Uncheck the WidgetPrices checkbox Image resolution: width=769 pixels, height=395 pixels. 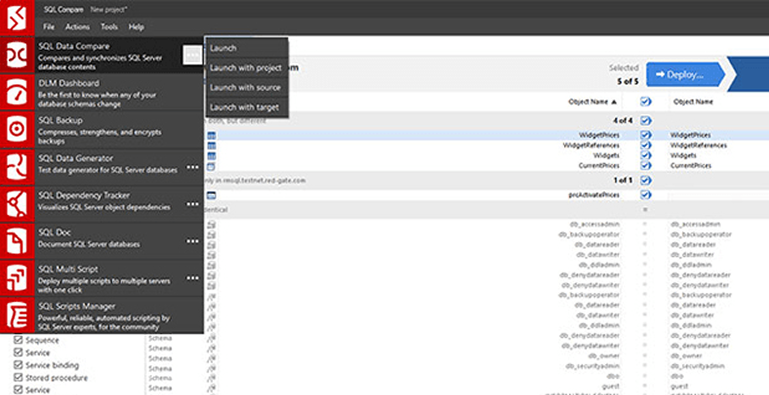coord(645,135)
